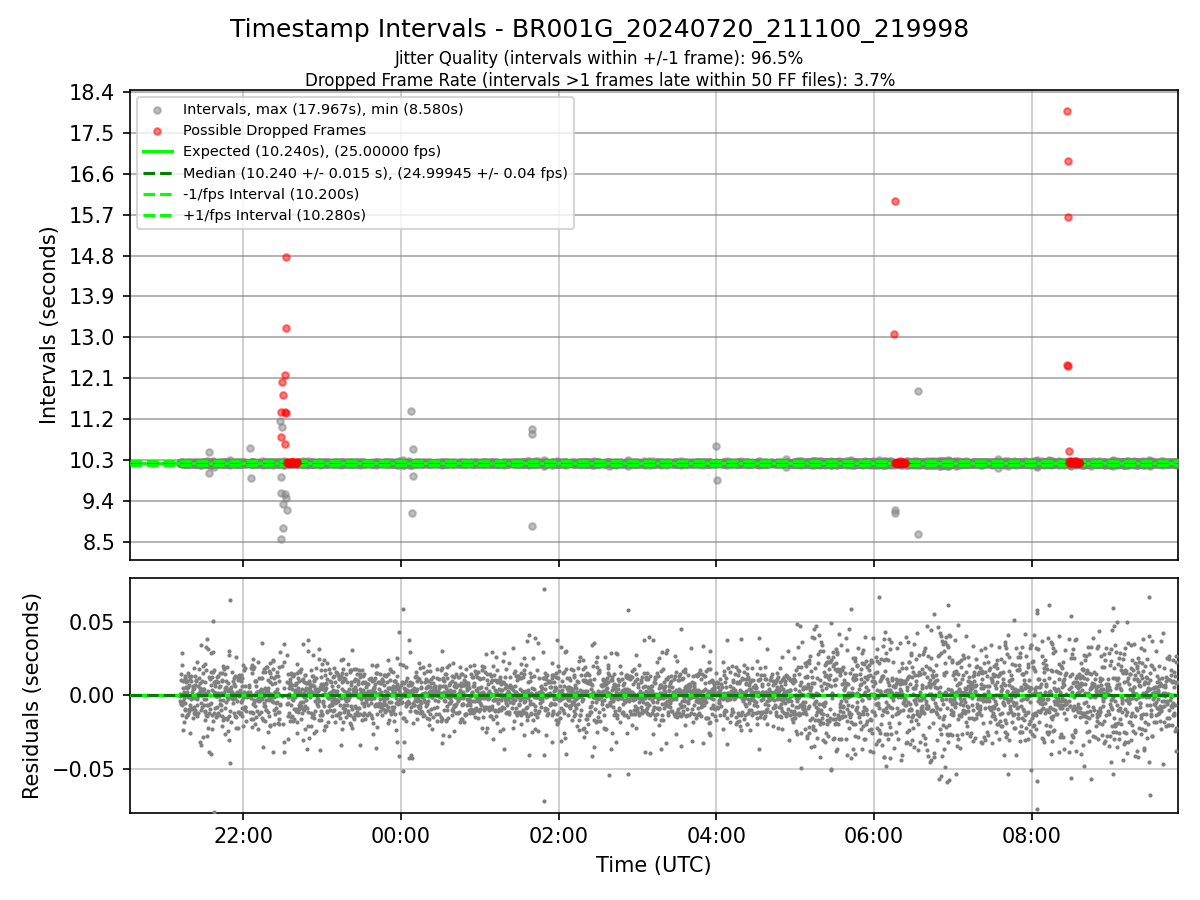Click the red dot marker in the legend

pos(157,130)
